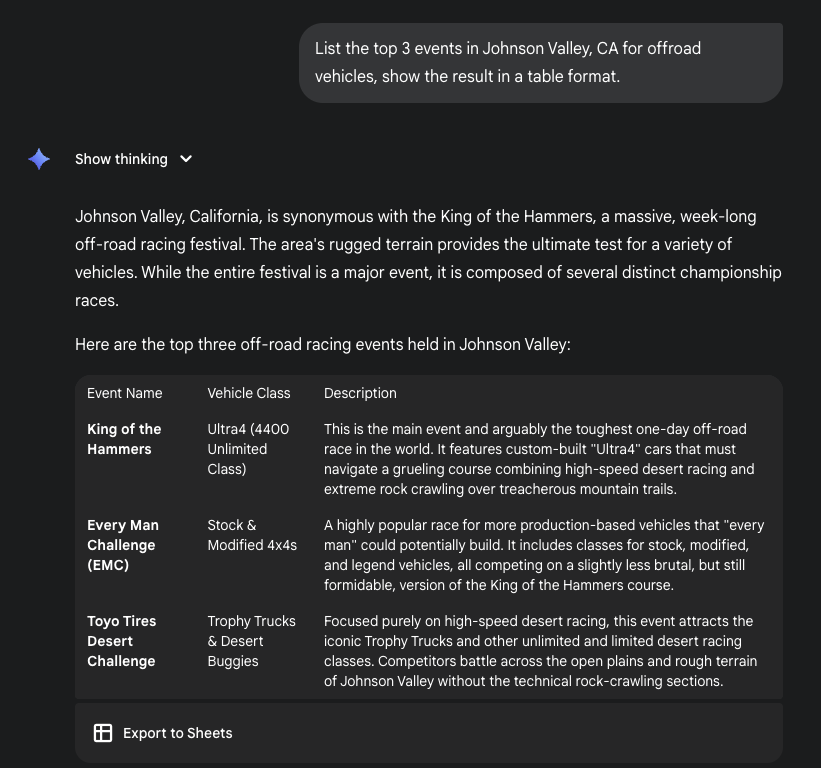
Task: Select the Every Man Challenge (EMC) cell
Action: pyautogui.click(x=123, y=545)
